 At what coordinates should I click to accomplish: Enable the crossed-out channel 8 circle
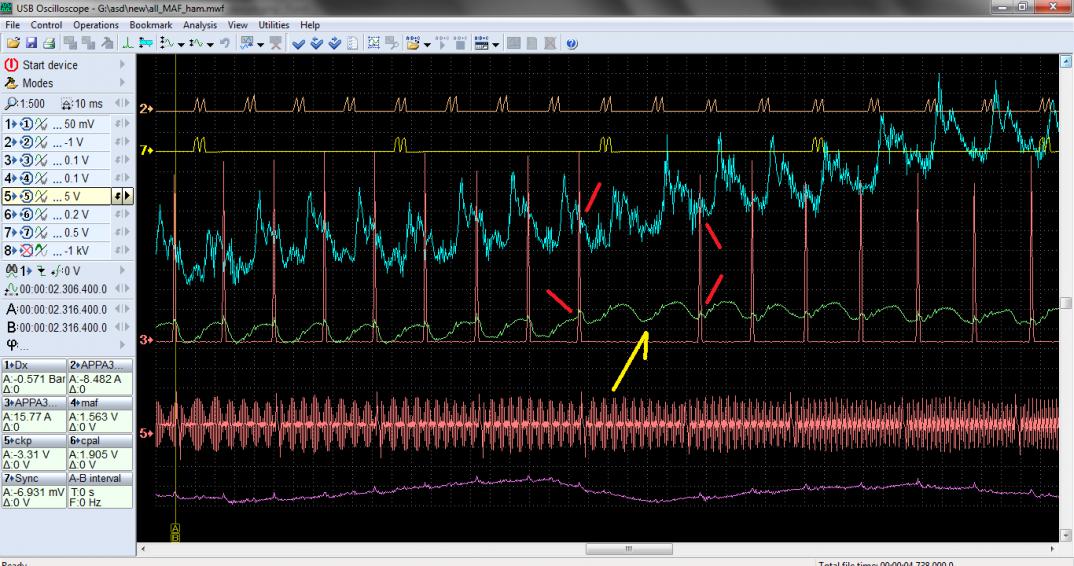coord(26,250)
